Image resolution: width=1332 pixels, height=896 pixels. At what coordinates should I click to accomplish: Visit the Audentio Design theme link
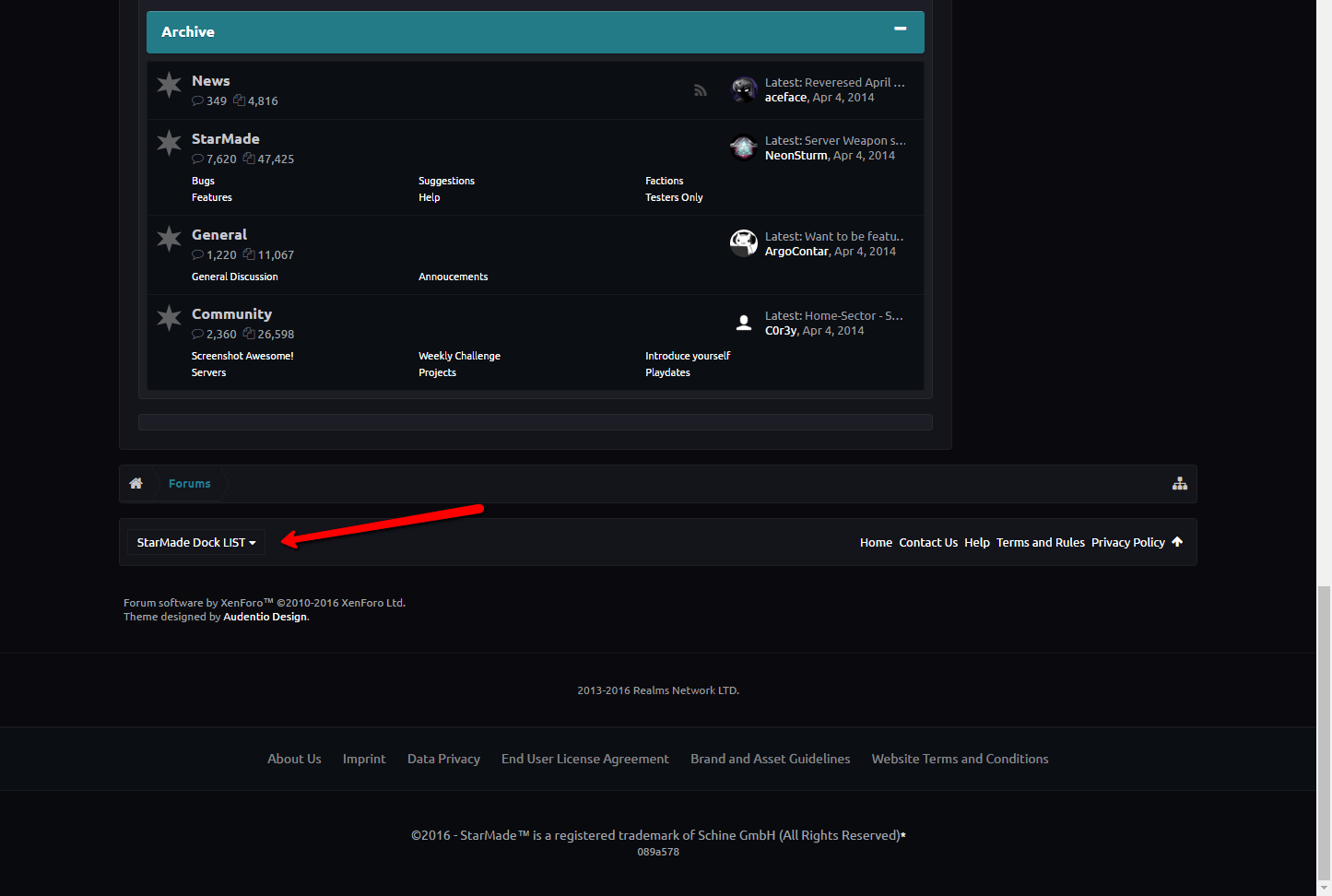(265, 618)
